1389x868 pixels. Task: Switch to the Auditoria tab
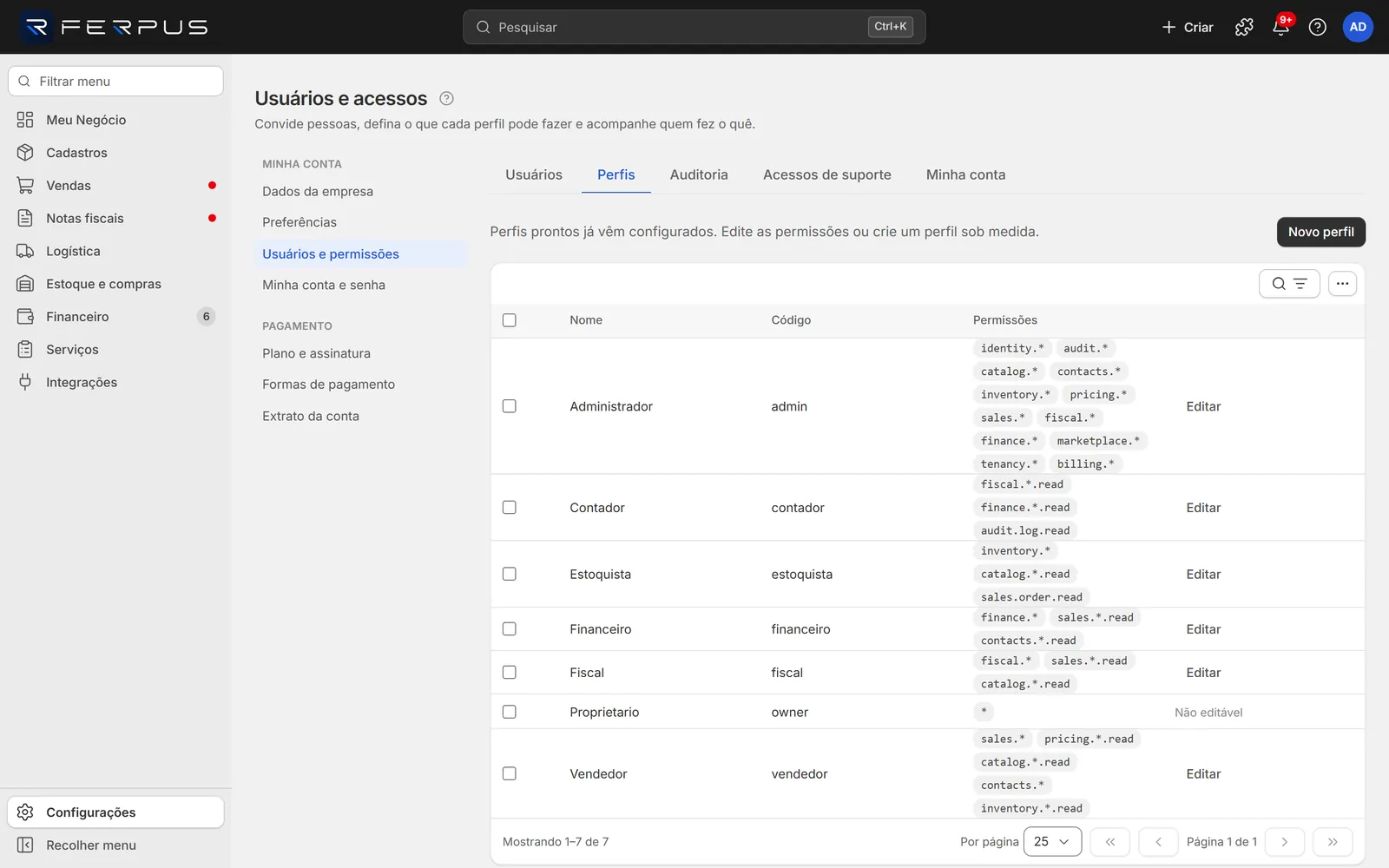(x=699, y=174)
